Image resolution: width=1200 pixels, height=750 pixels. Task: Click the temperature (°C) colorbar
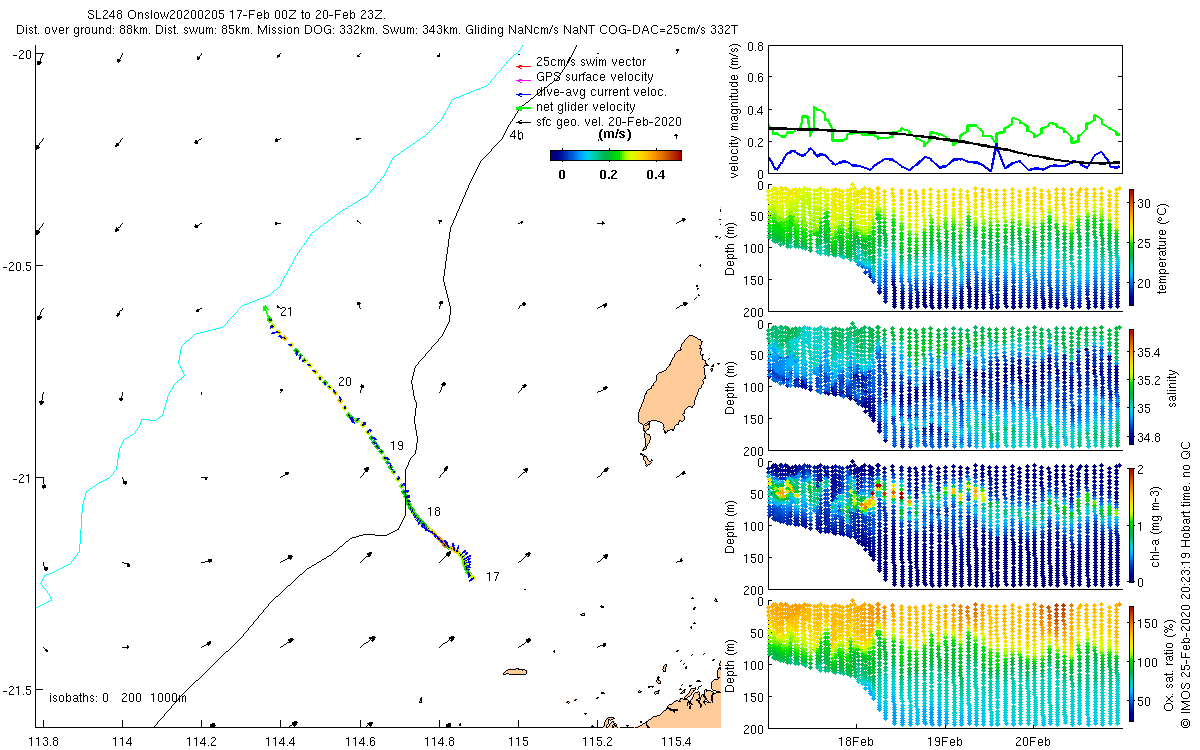(x=1131, y=247)
